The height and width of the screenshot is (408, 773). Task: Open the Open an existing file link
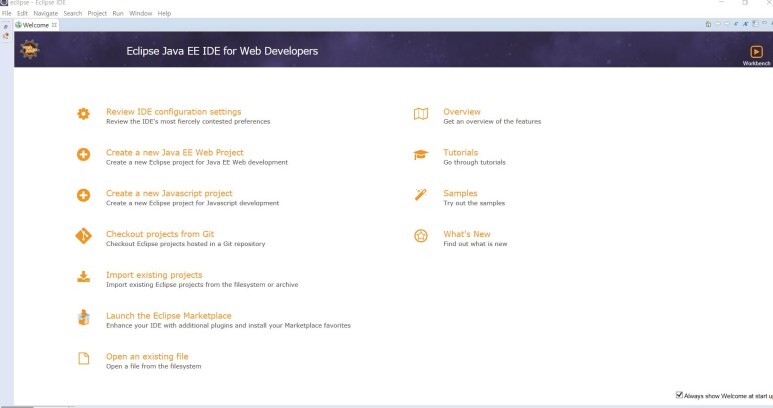click(147, 356)
